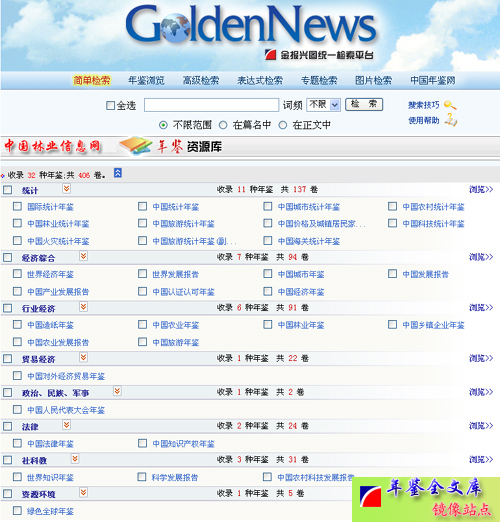Click the 搜索技巧 link
500x522 pixels.
click(424, 105)
